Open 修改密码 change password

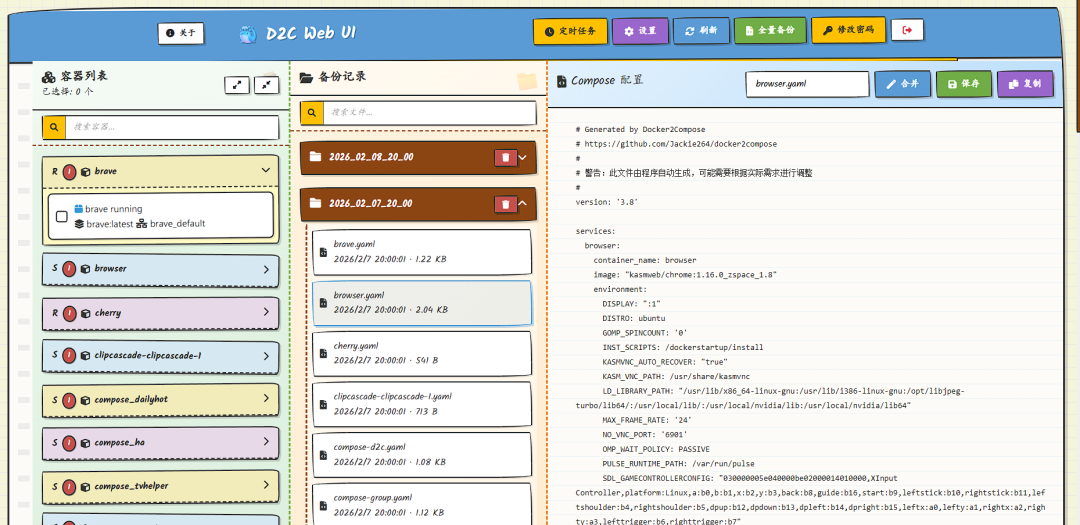point(848,30)
